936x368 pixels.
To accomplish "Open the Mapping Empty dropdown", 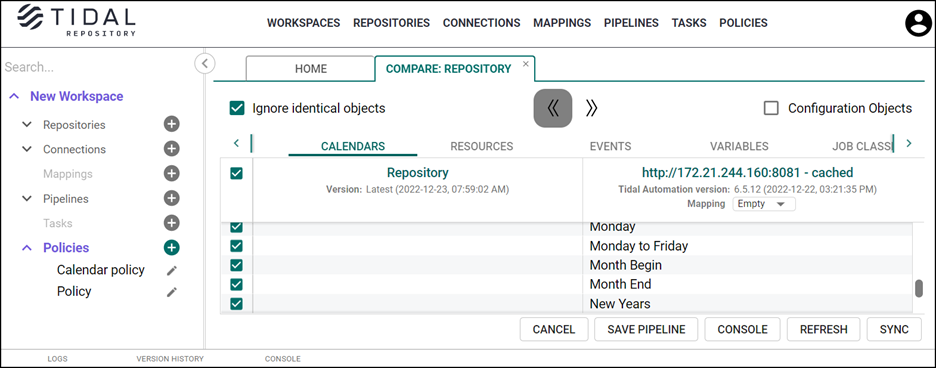I will pos(763,204).
